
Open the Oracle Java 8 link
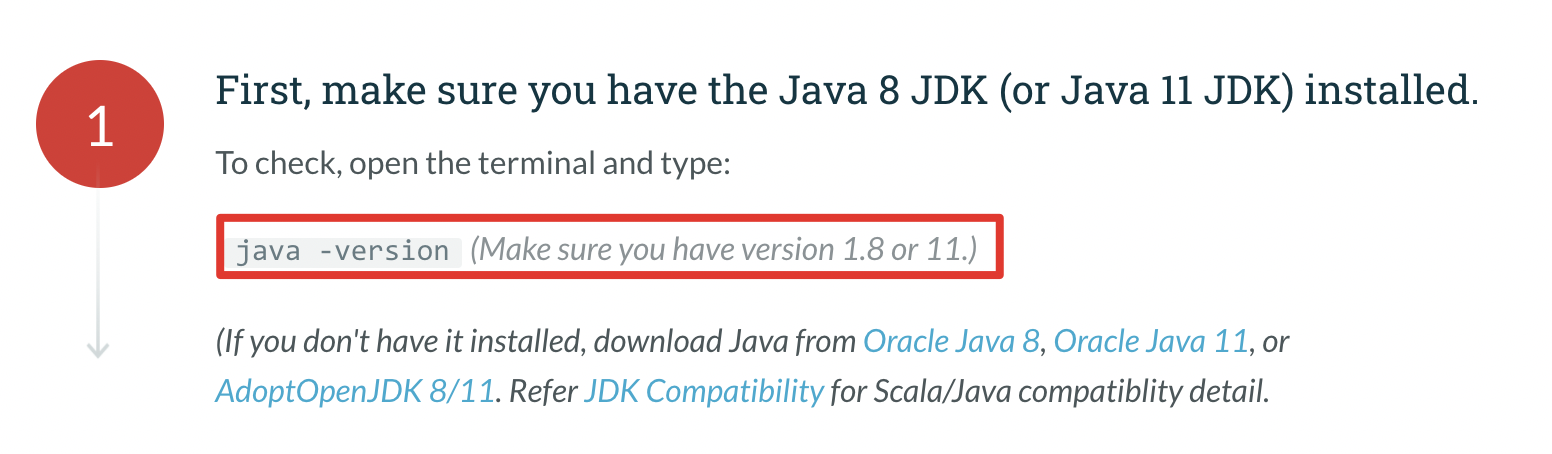952,342
